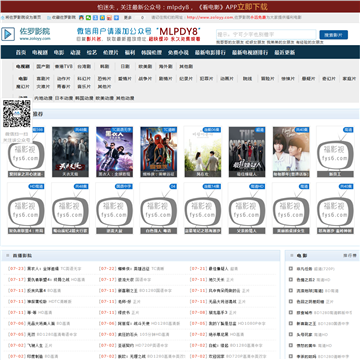The height and width of the screenshot is (360, 360).
Task: Open the 首页 navigation menu item
Action: (21, 52)
